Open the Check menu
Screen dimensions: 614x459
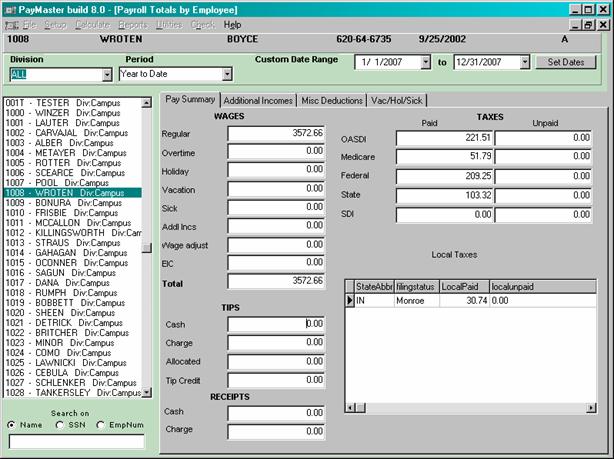(203, 25)
